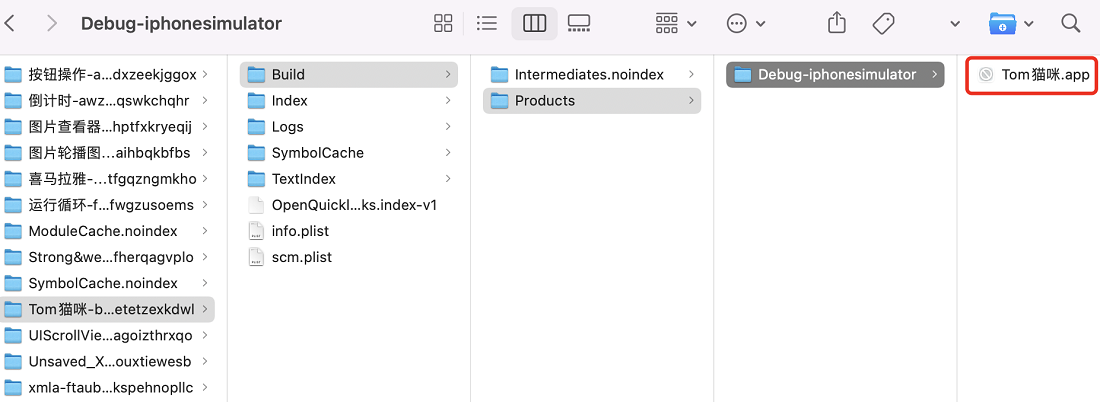Switch to icon grid view
The image size is (1100, 402).
443,24
